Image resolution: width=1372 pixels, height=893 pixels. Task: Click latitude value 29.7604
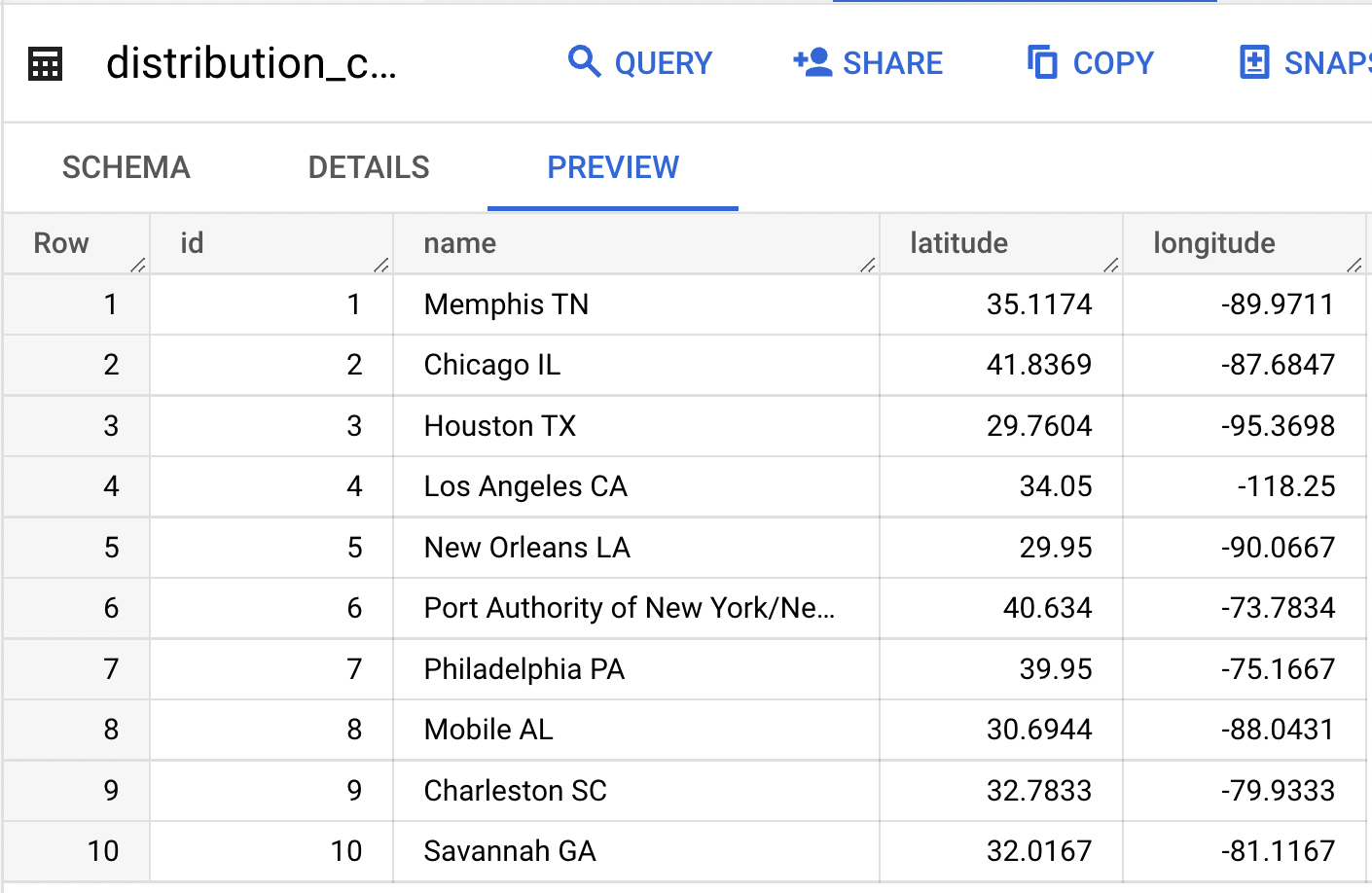[x=1039, y=426]
